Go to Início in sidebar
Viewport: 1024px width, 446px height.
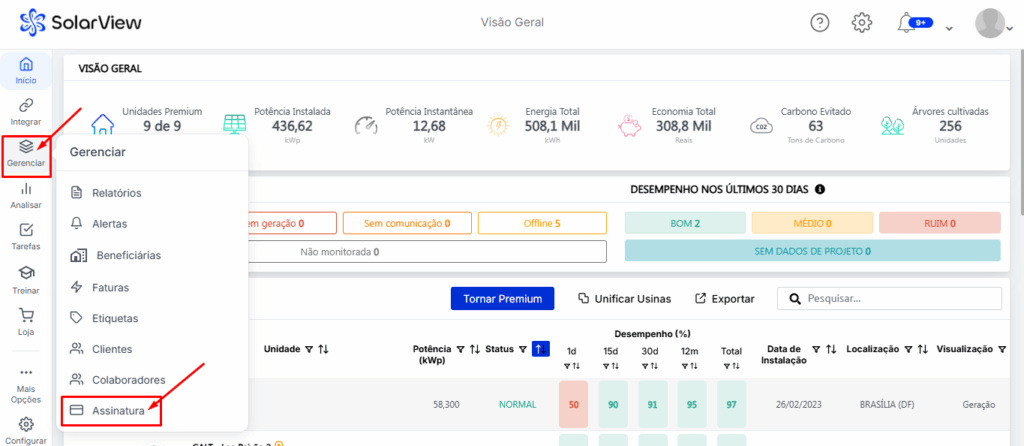click(x=26, y=70)
